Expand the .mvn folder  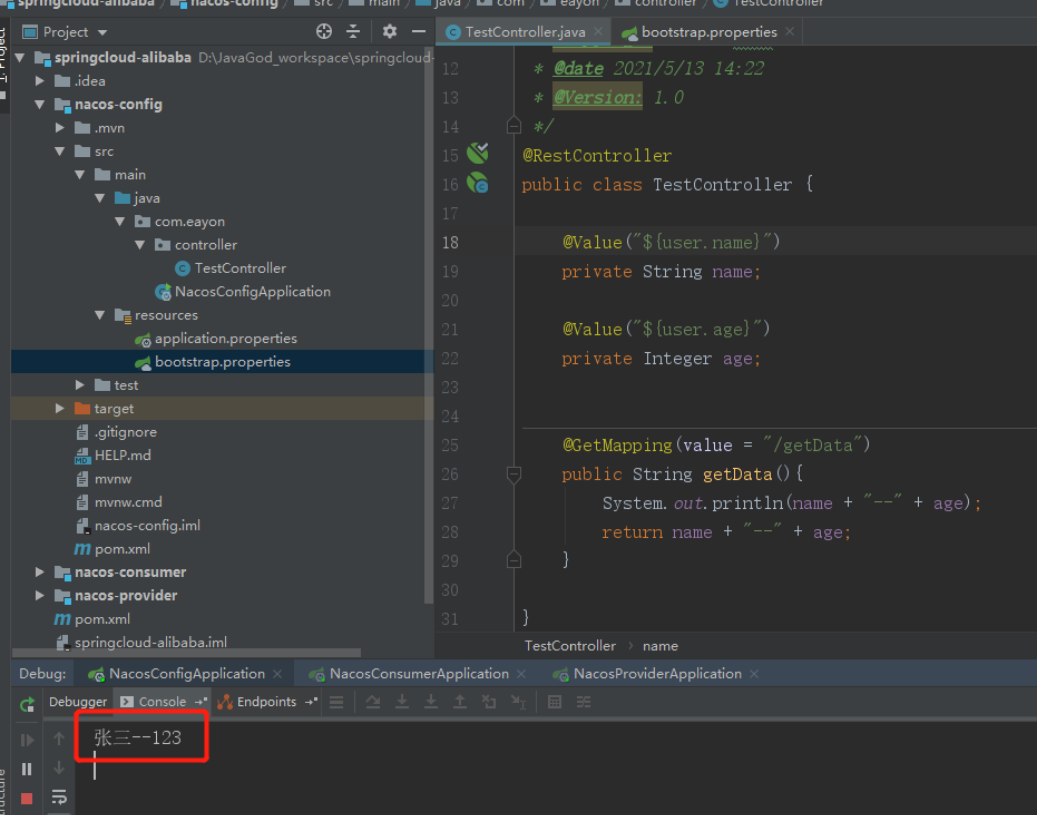coord(60,128)
